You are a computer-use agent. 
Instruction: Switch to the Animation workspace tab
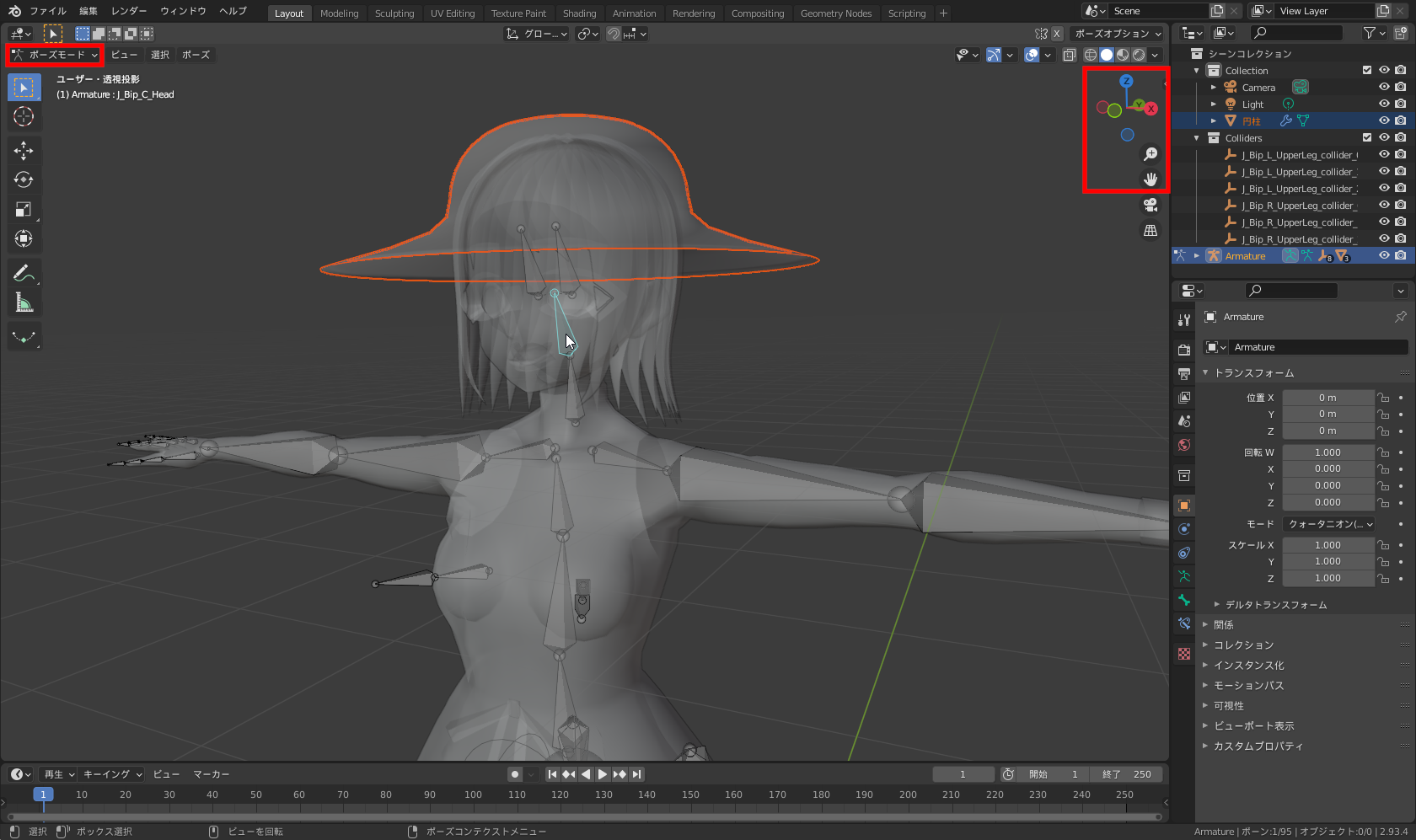click(634, 13)
